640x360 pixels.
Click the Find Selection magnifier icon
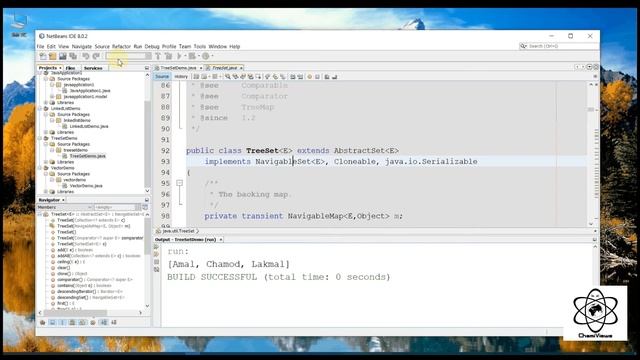tap(228, 77)
